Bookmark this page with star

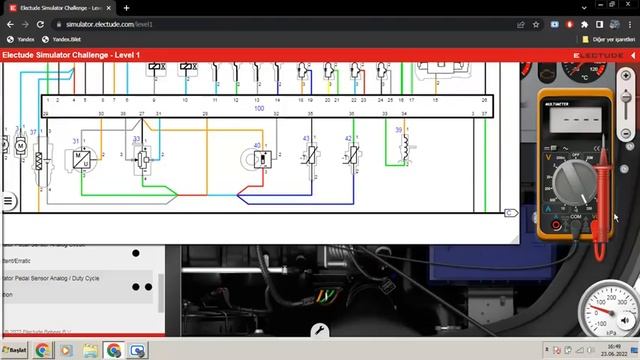coord(536,25)
